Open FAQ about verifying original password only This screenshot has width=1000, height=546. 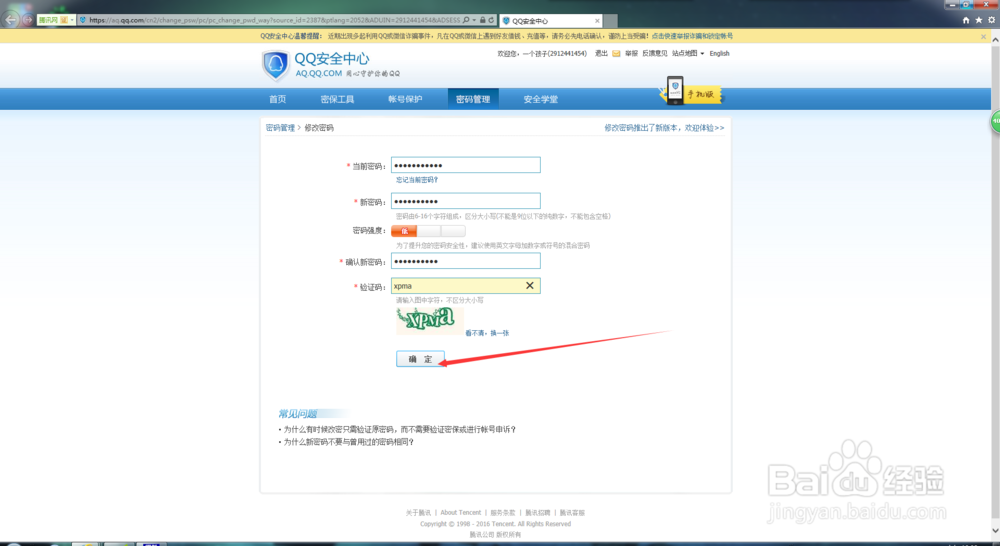400,429
